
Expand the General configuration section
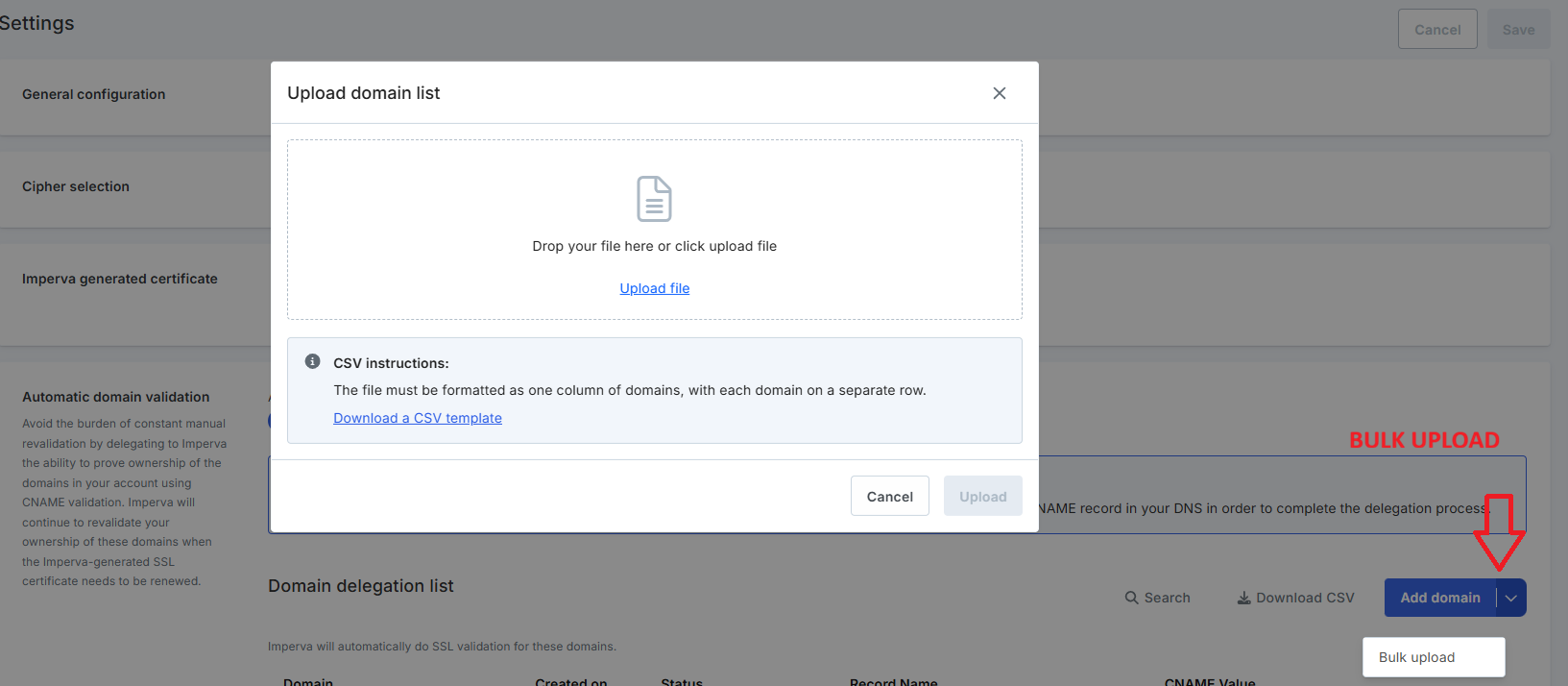point(94,94)
